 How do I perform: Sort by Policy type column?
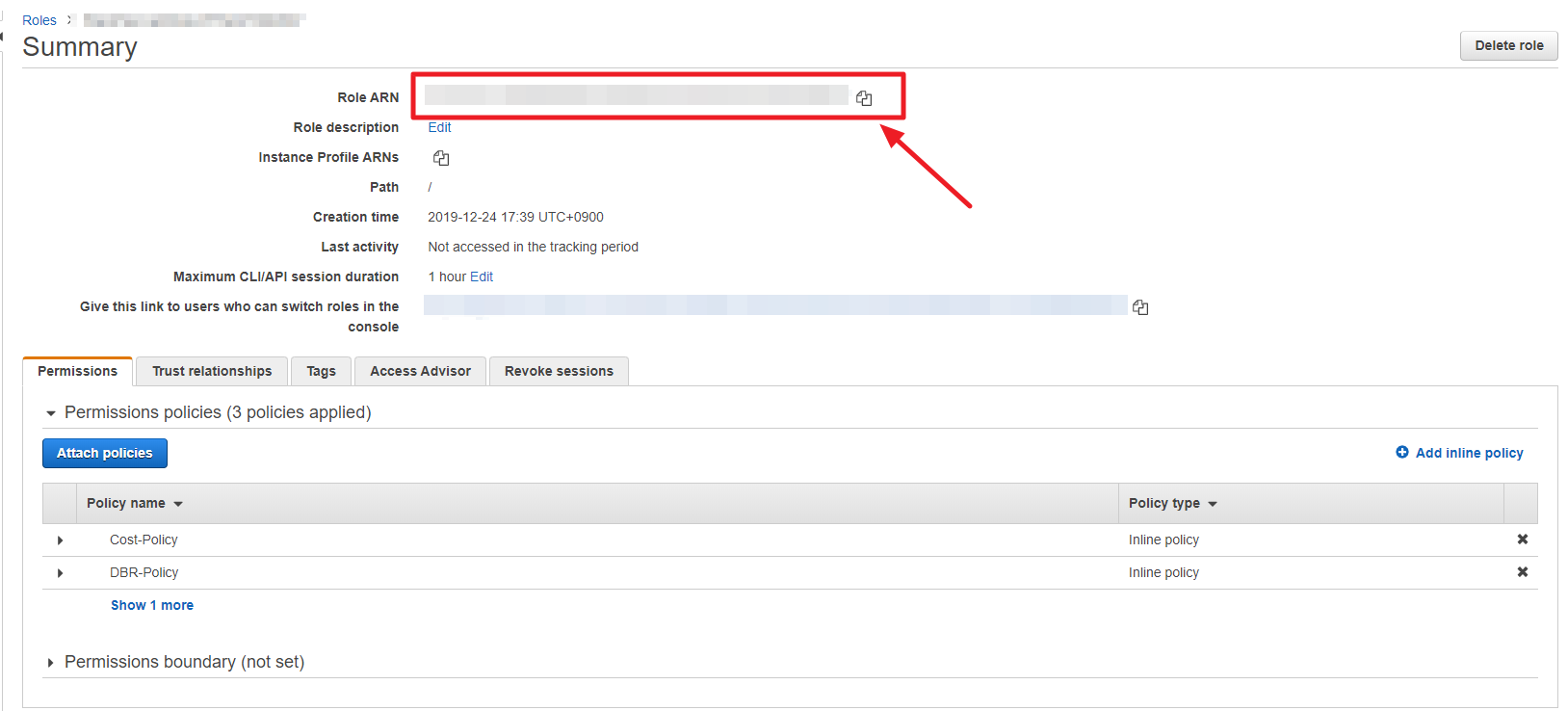(x=1172, y=503)
